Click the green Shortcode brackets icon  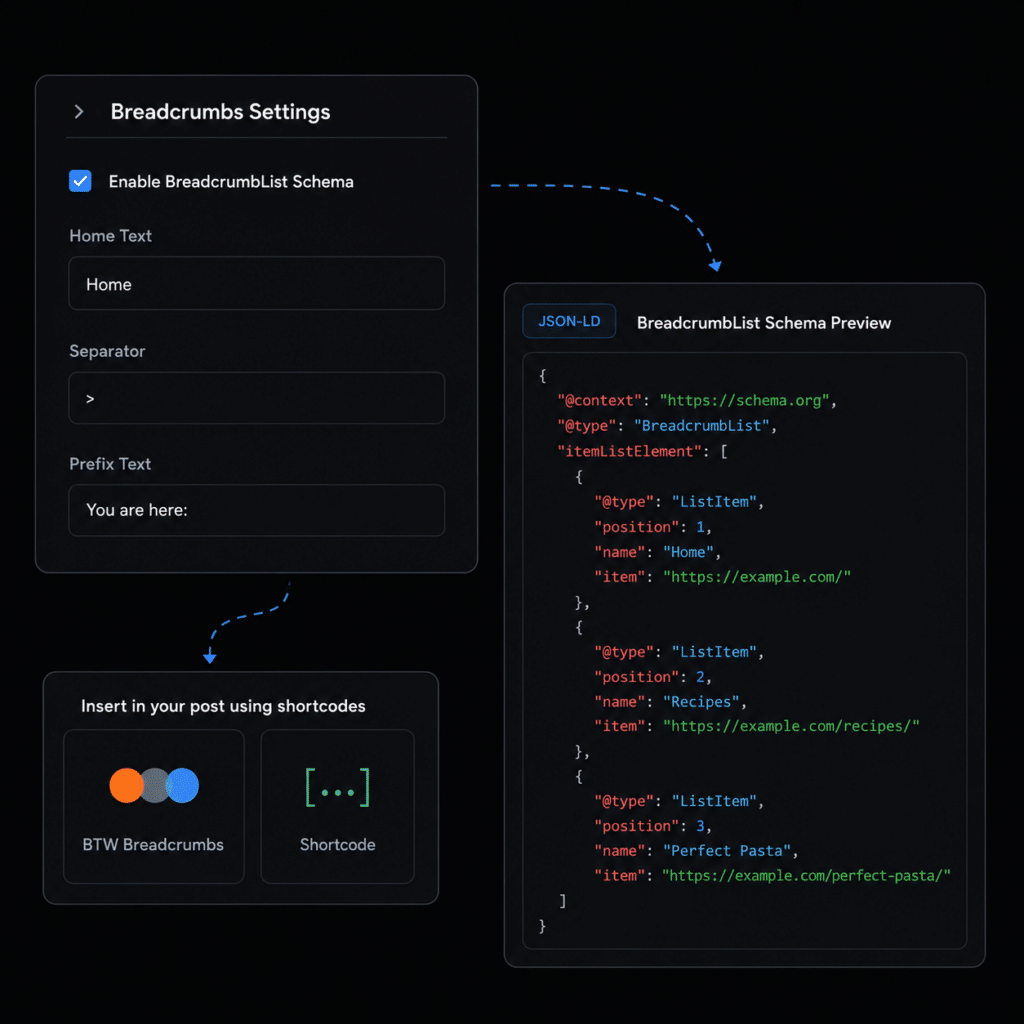point(338,788)
